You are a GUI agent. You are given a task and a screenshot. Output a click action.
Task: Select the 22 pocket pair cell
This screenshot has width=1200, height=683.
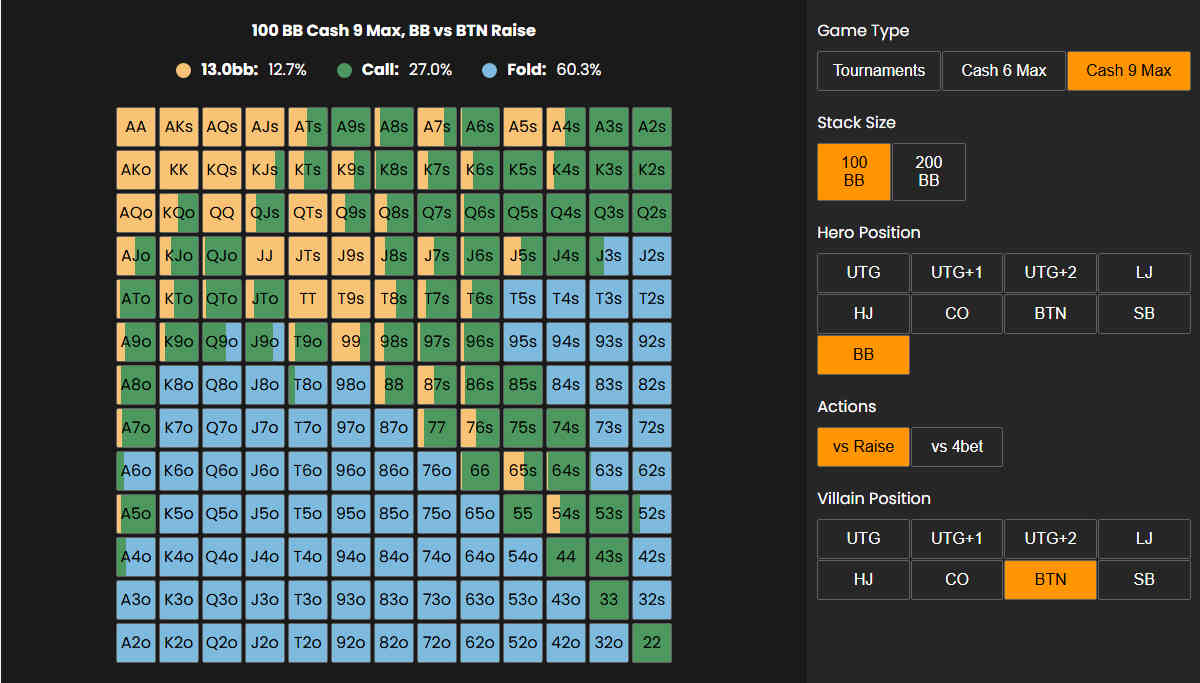(x=652, y=643)
